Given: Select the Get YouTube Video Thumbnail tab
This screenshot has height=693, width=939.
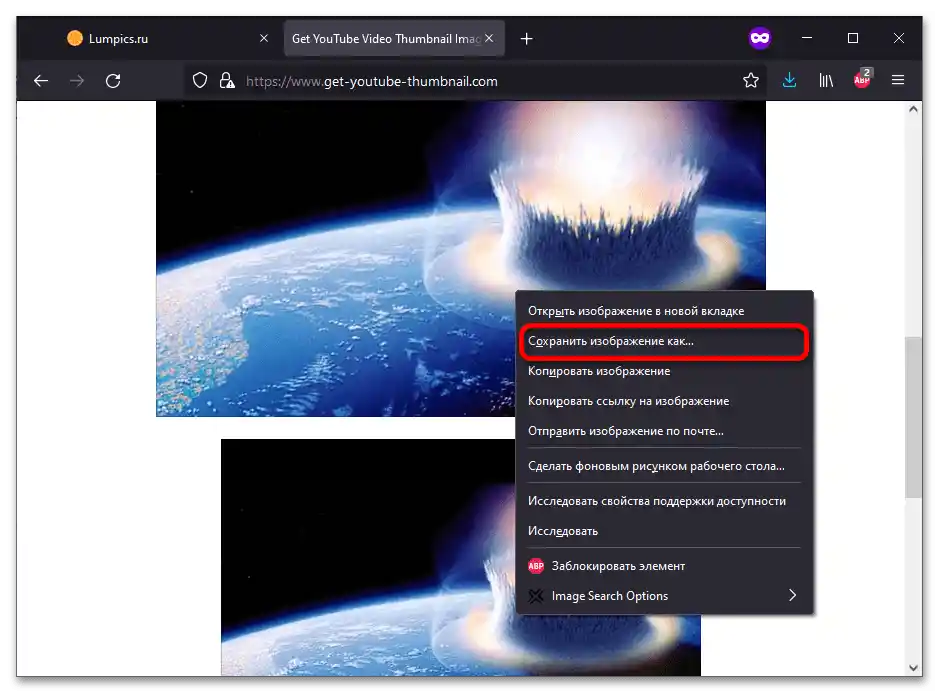Looking at the screenshot, I should 394,38.
